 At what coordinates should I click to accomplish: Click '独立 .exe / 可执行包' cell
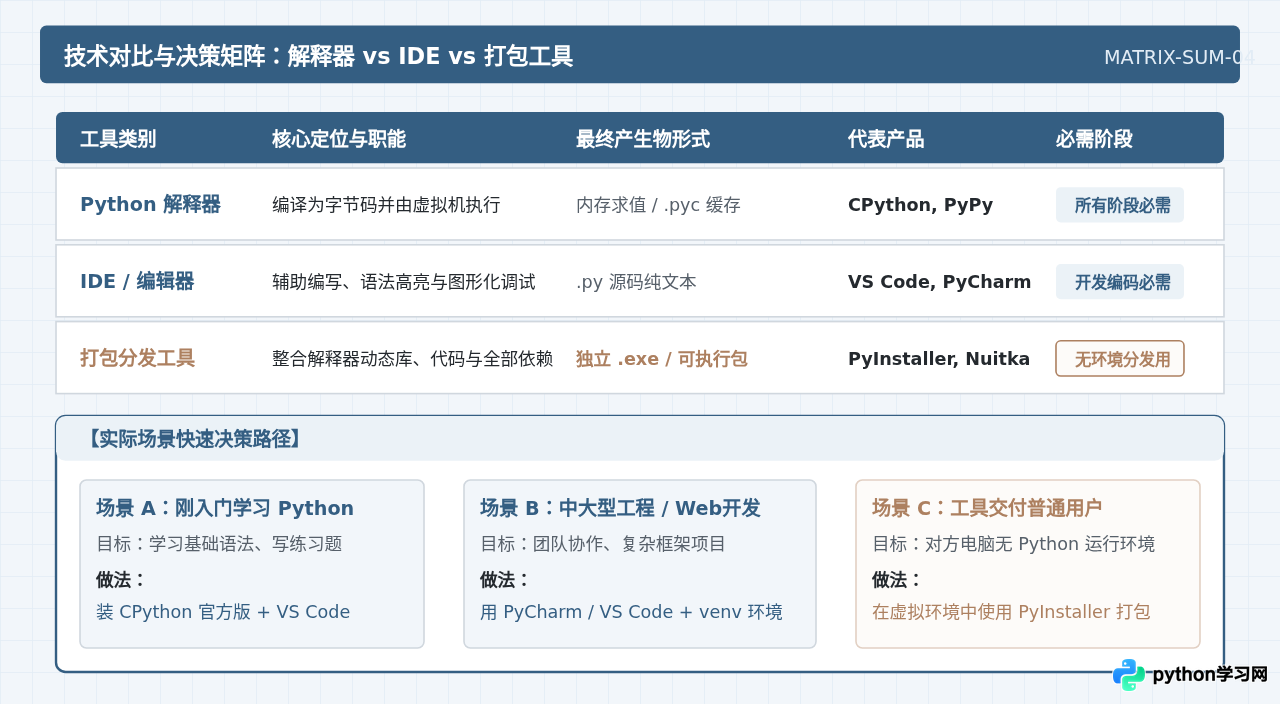tap(662, 358)
